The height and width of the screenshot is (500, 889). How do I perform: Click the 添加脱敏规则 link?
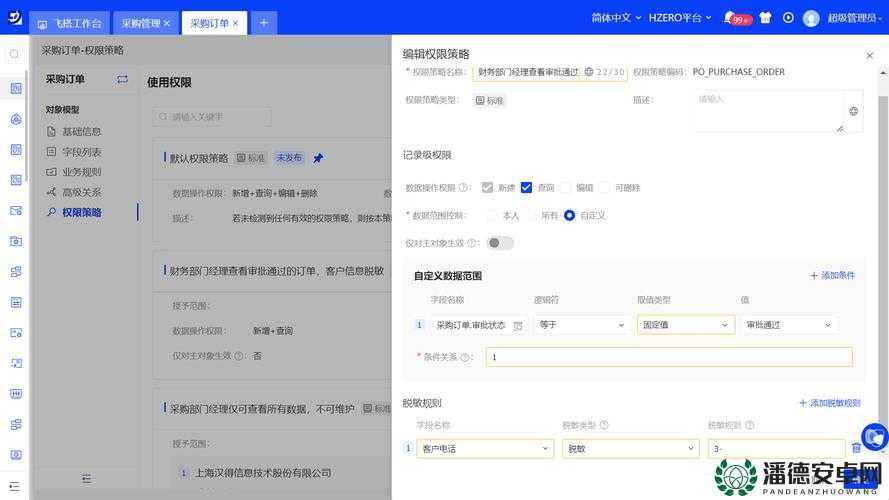point(829,403)
